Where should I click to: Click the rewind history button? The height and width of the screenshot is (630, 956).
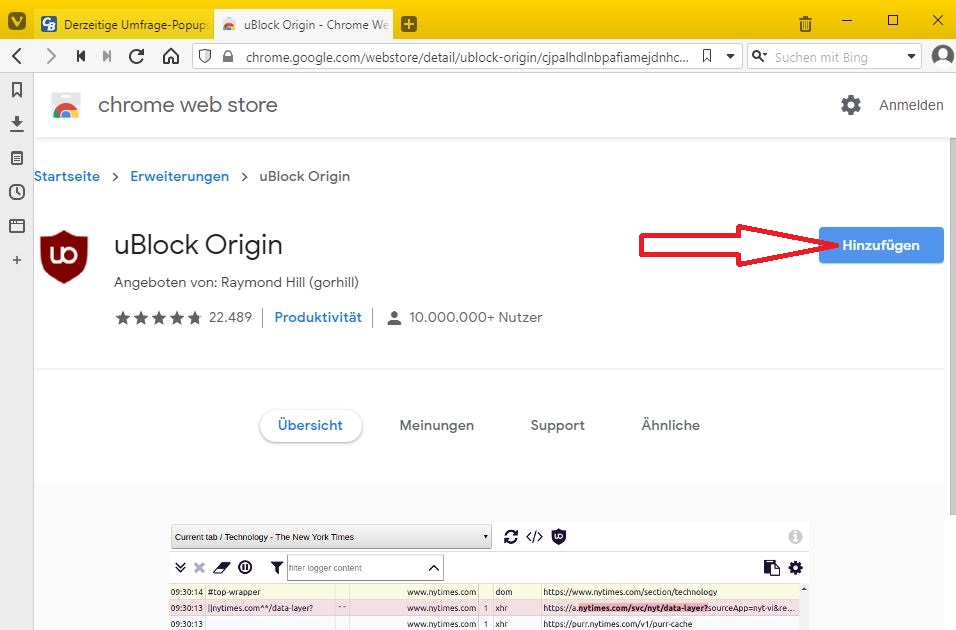click(x=80, y=57)
